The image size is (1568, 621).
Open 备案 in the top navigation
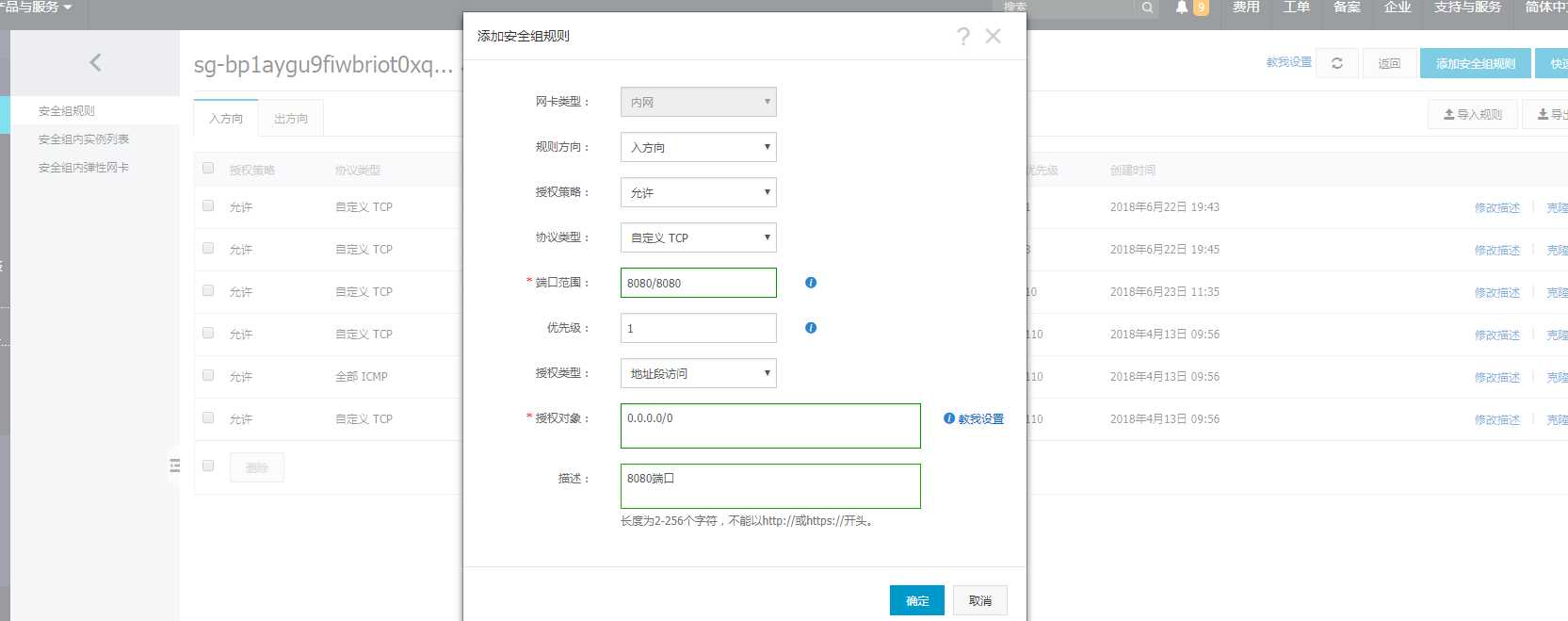1347,8
